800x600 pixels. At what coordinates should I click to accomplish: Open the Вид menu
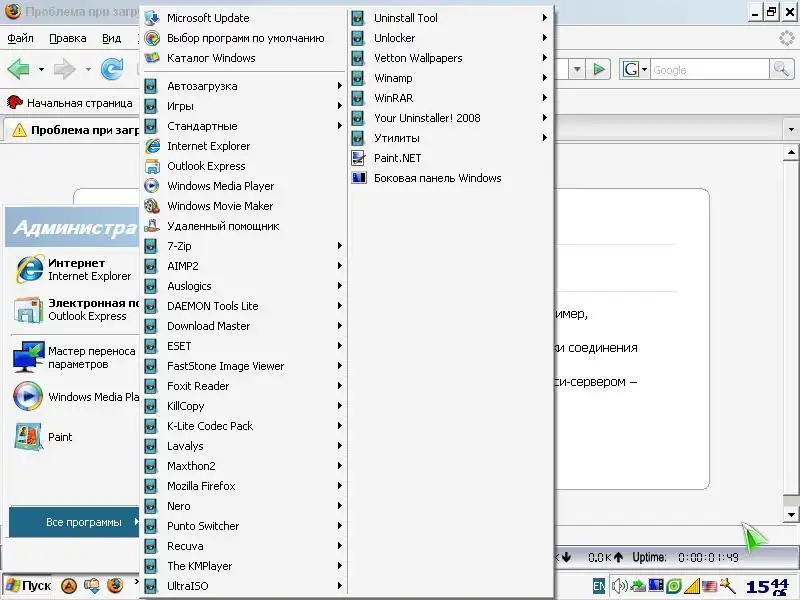[111, 38]
